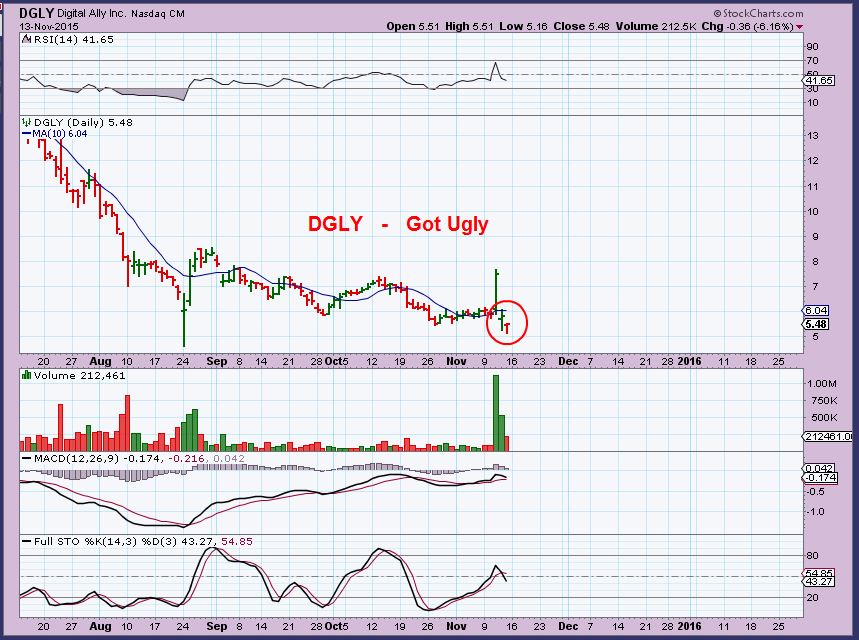Click the MACD legend line icon
Screen dimensions: 859x640
pos(26,458)
